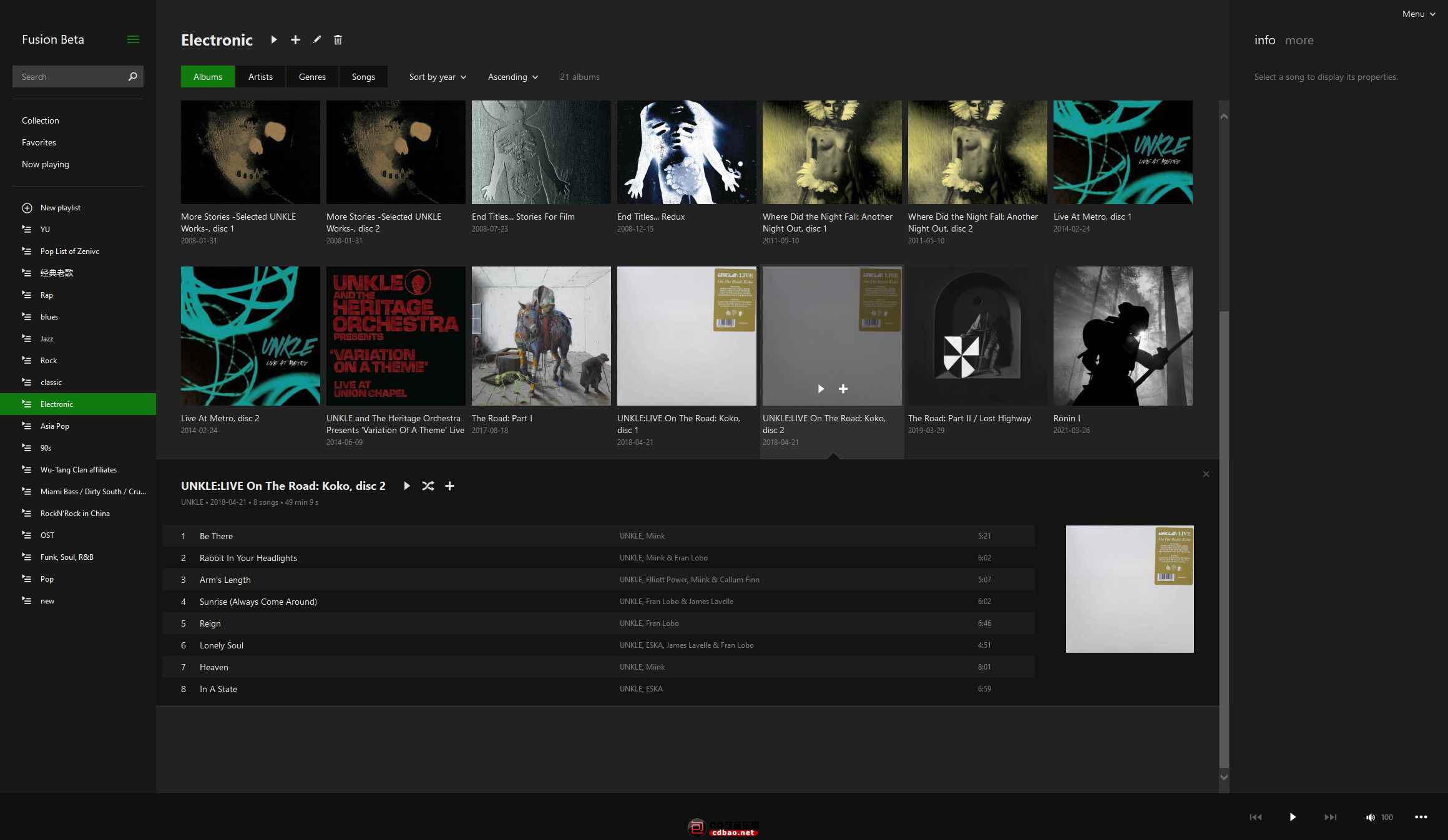The width and height of the screenshot is (1448, 840).
Task: Create a New playlist
Action: 61,208
